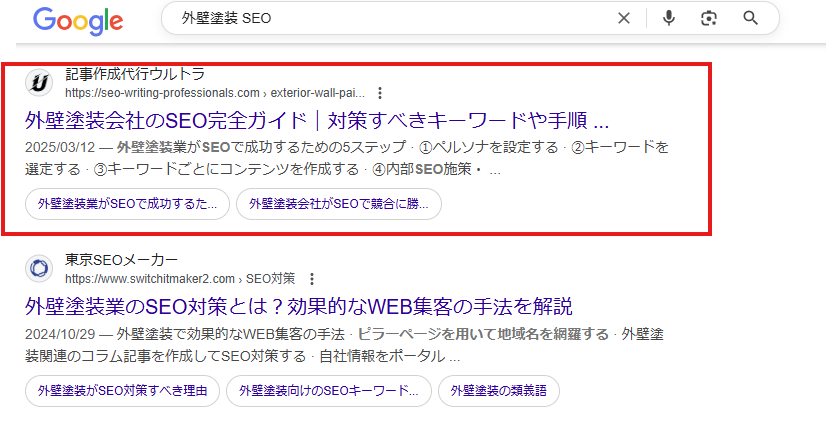
Task: Select the 外壁塗装会社がSEOで競合に勝... chip
Action: [x=339, y=204]
